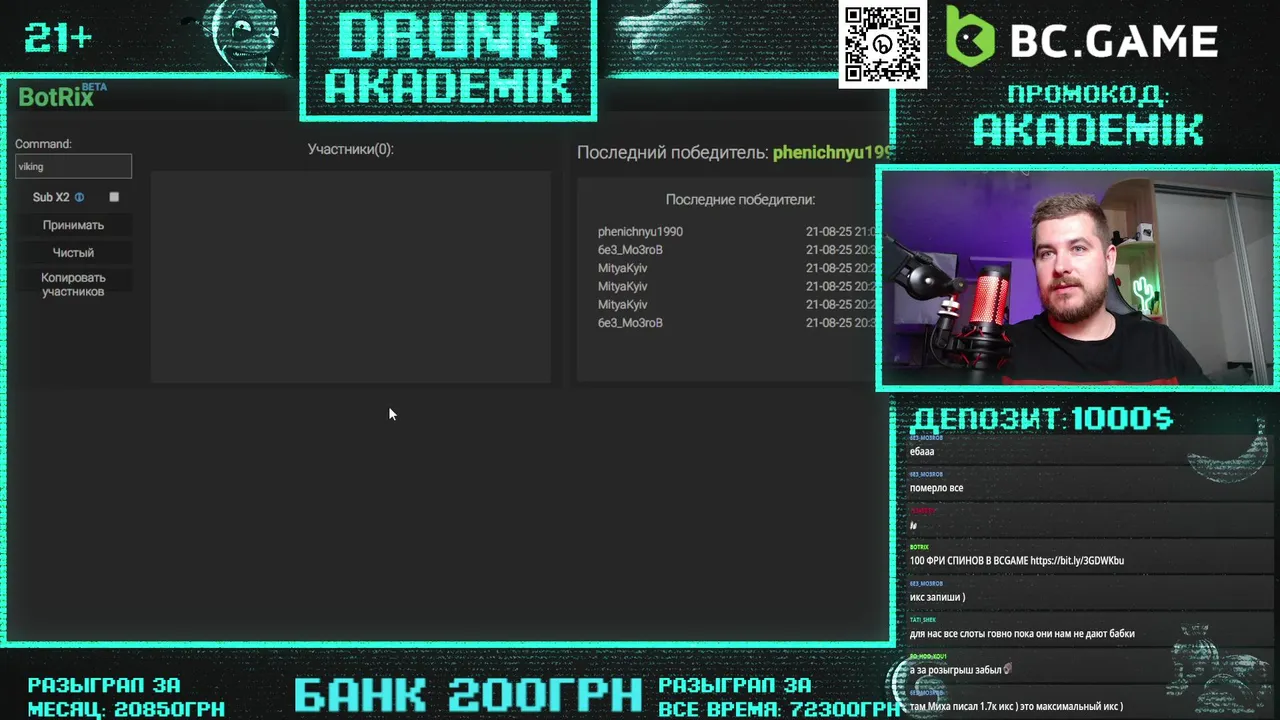Click the 'Command:' label
The height and width of the screenshot is (720, 1280).
[x=43, y=144]
